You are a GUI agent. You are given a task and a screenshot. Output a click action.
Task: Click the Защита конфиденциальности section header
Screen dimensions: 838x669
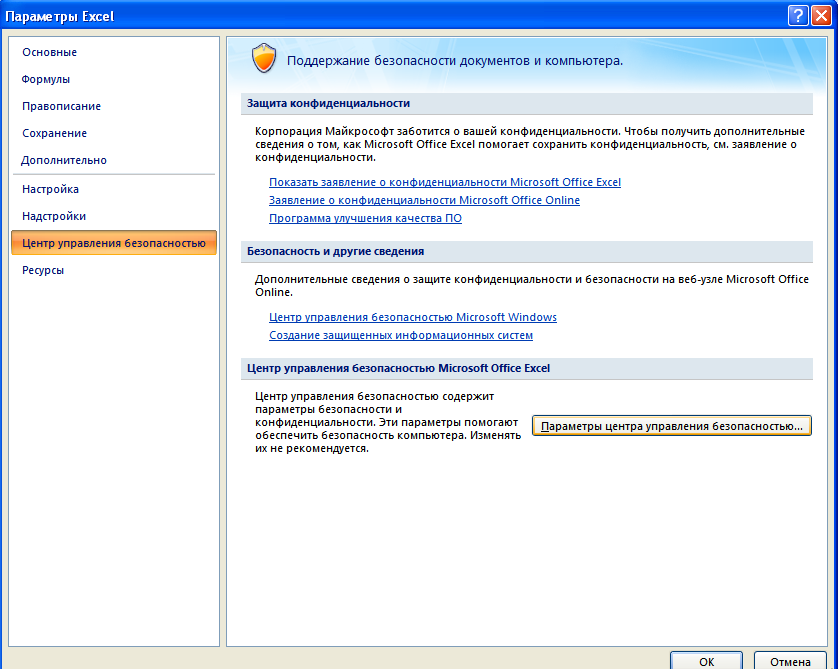[526, 104]
